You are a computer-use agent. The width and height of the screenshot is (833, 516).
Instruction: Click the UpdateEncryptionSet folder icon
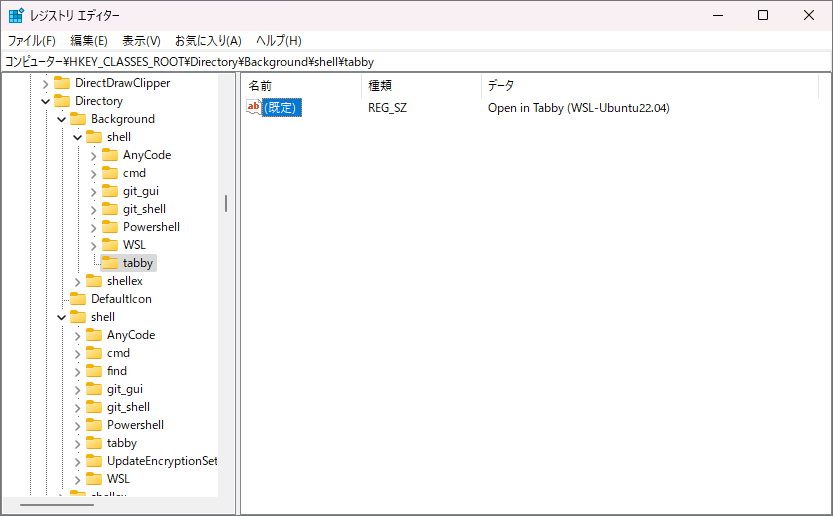[94, 461]
